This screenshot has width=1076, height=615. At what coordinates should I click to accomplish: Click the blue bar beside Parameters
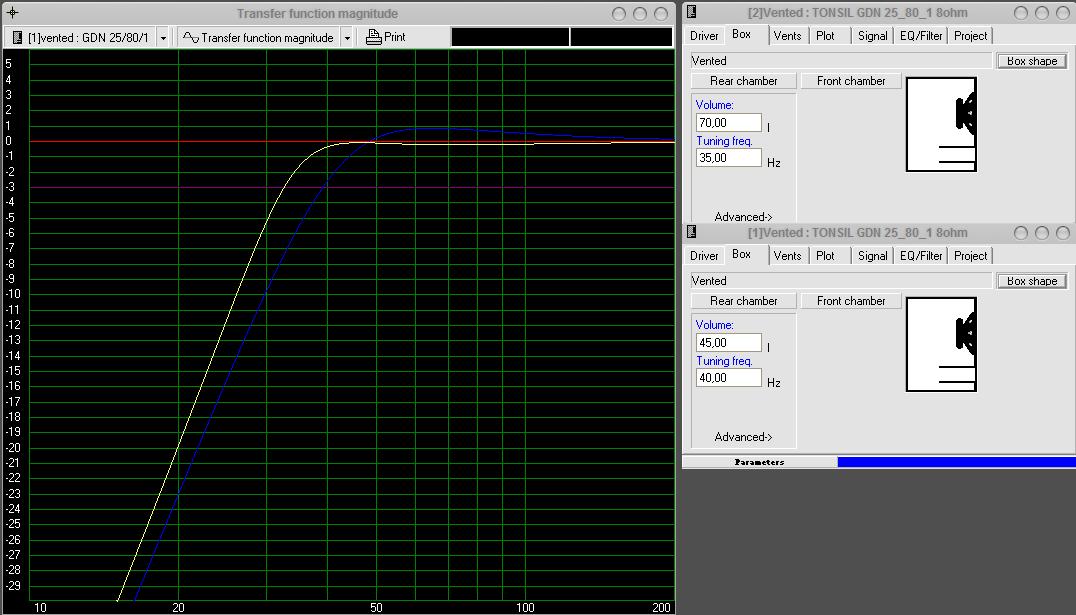click(x=956, y=462)
